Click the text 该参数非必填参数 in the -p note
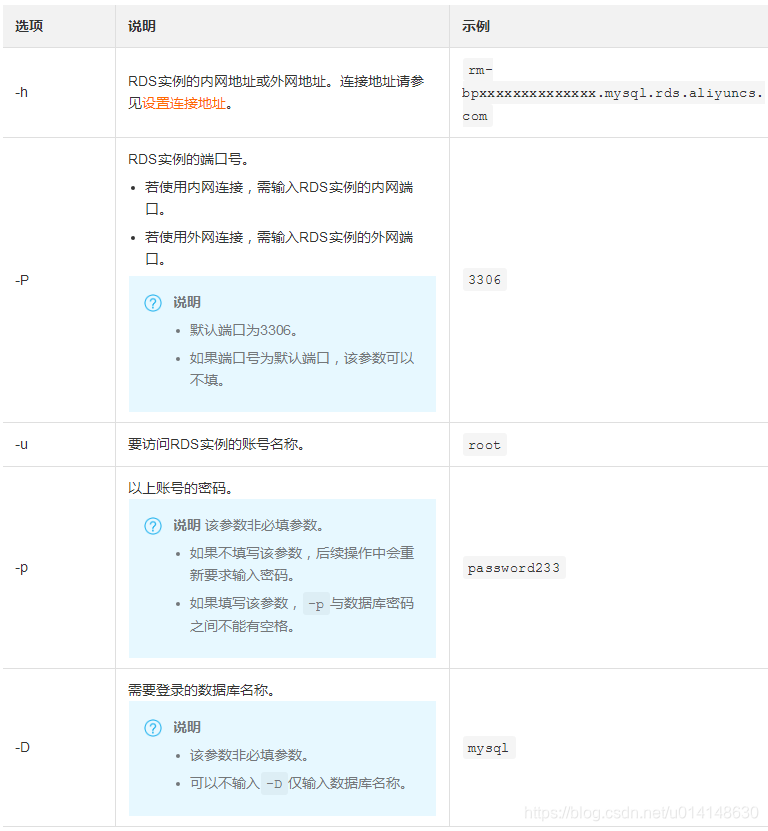The height and width of the screenshot is (831, 768). pos(264,525)
